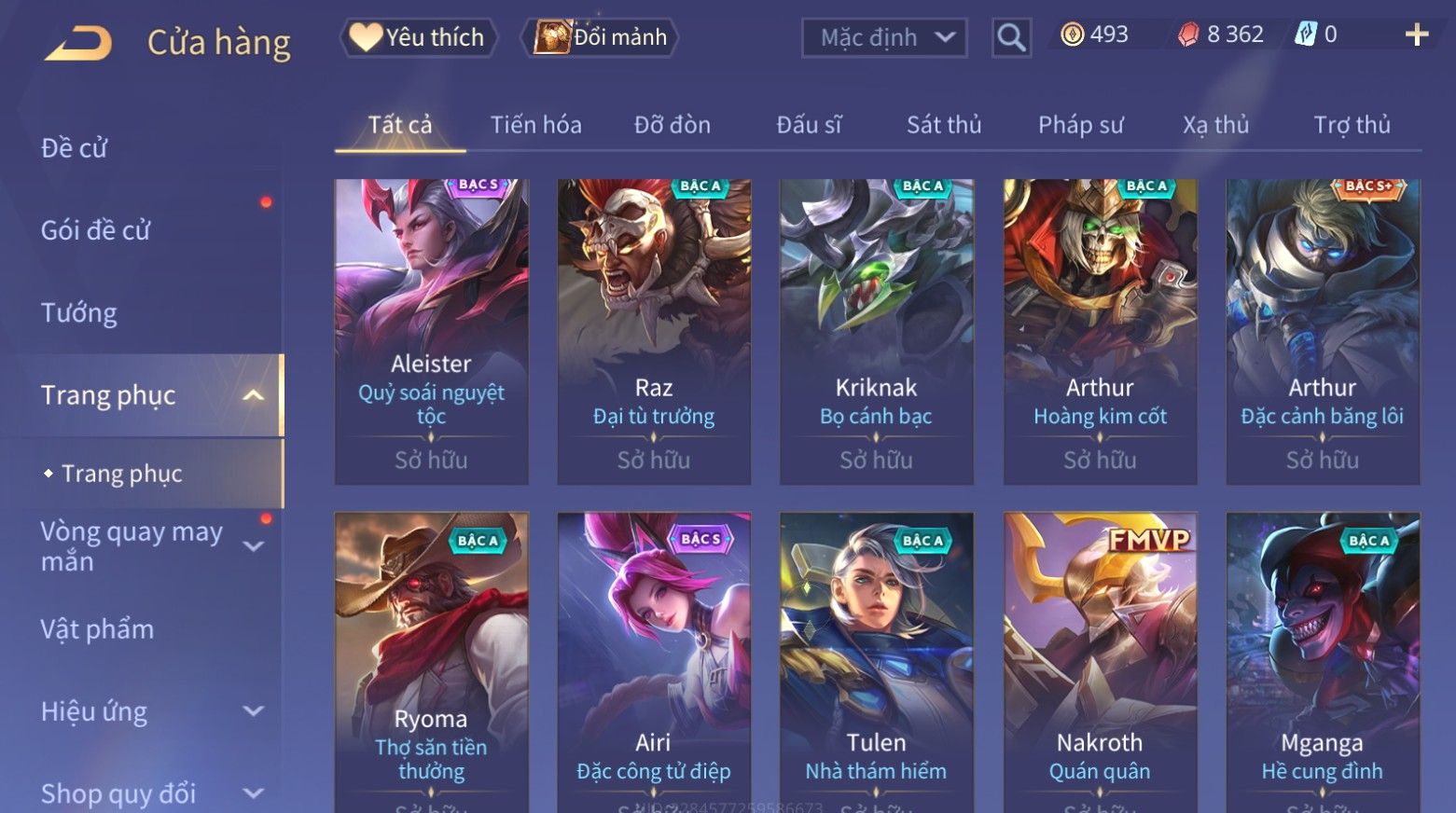
Task: Tap the red ruby currency icon
Action: click(x=1187, y=35)
